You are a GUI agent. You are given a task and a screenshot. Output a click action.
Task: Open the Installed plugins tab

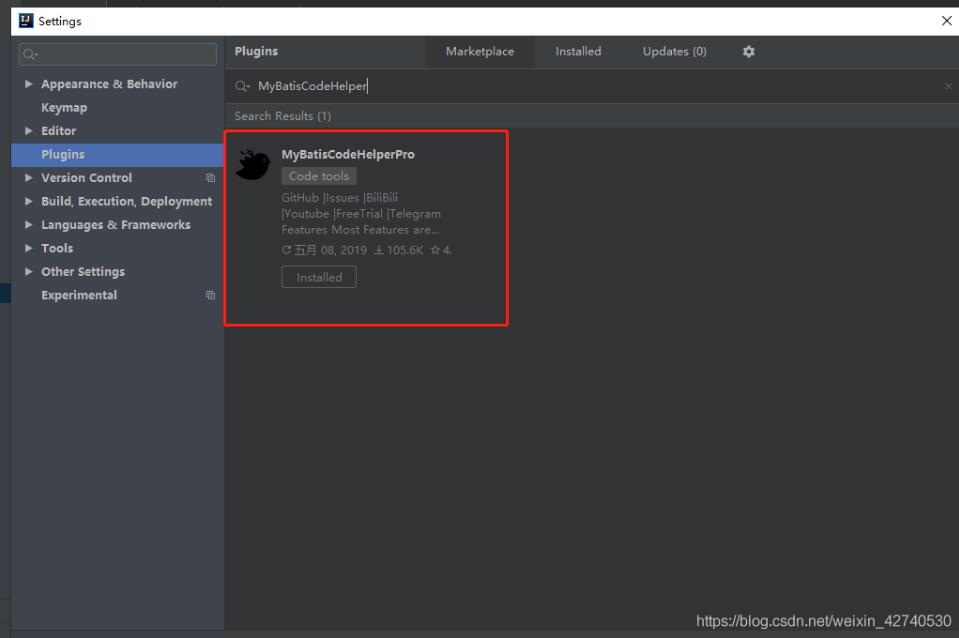point(578,52)
